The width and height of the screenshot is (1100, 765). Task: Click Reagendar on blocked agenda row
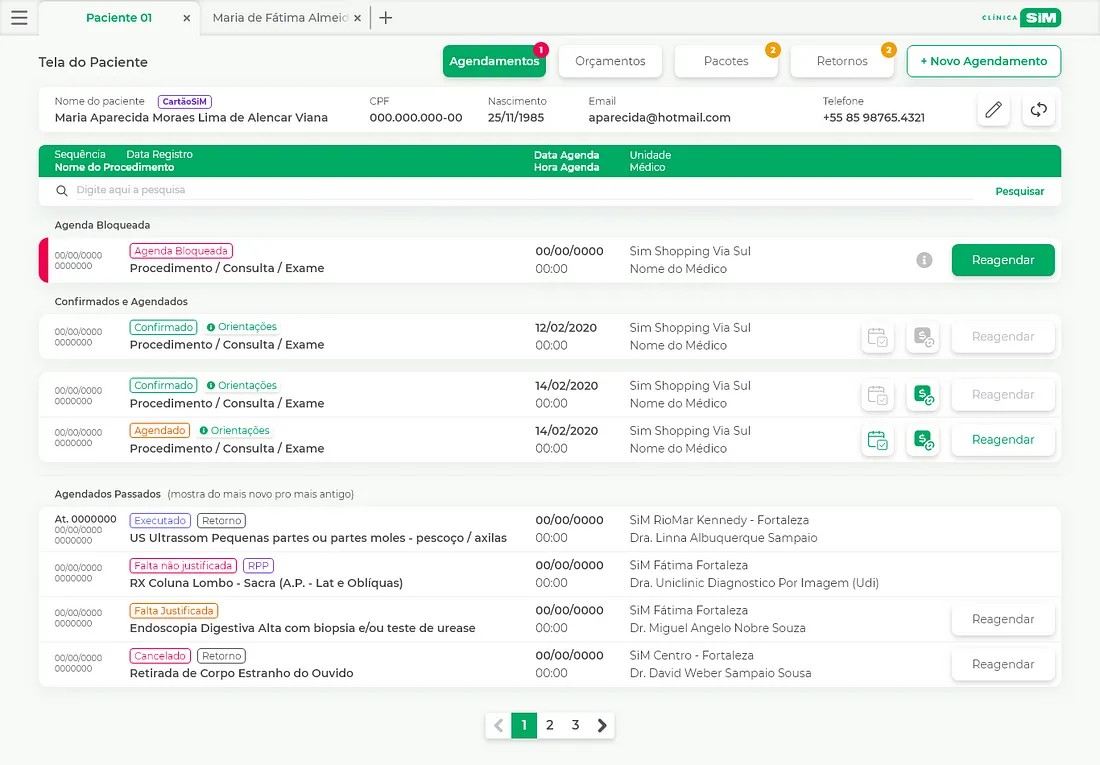coord(1002,260)
